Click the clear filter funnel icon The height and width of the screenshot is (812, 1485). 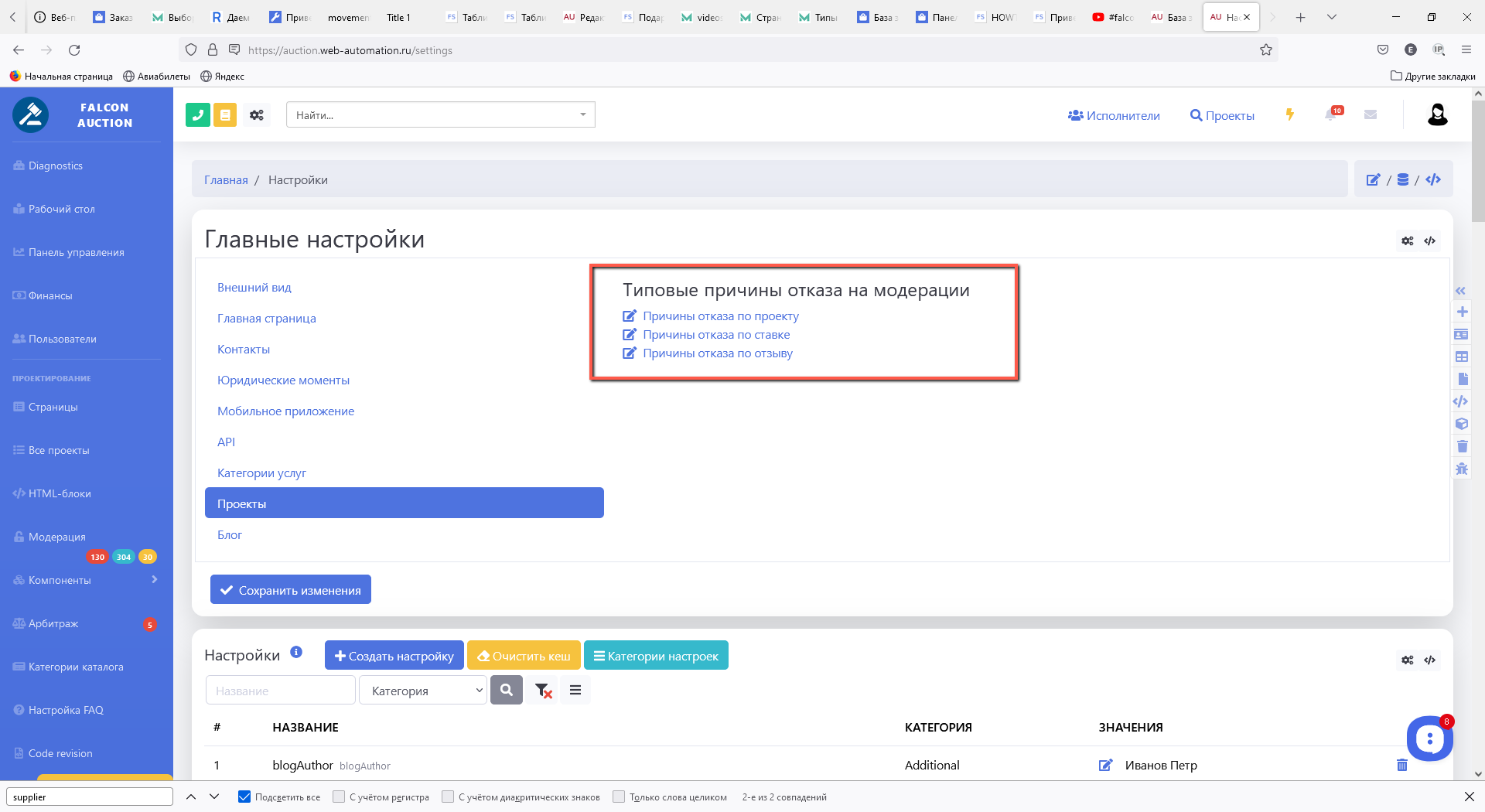[543, 691]
